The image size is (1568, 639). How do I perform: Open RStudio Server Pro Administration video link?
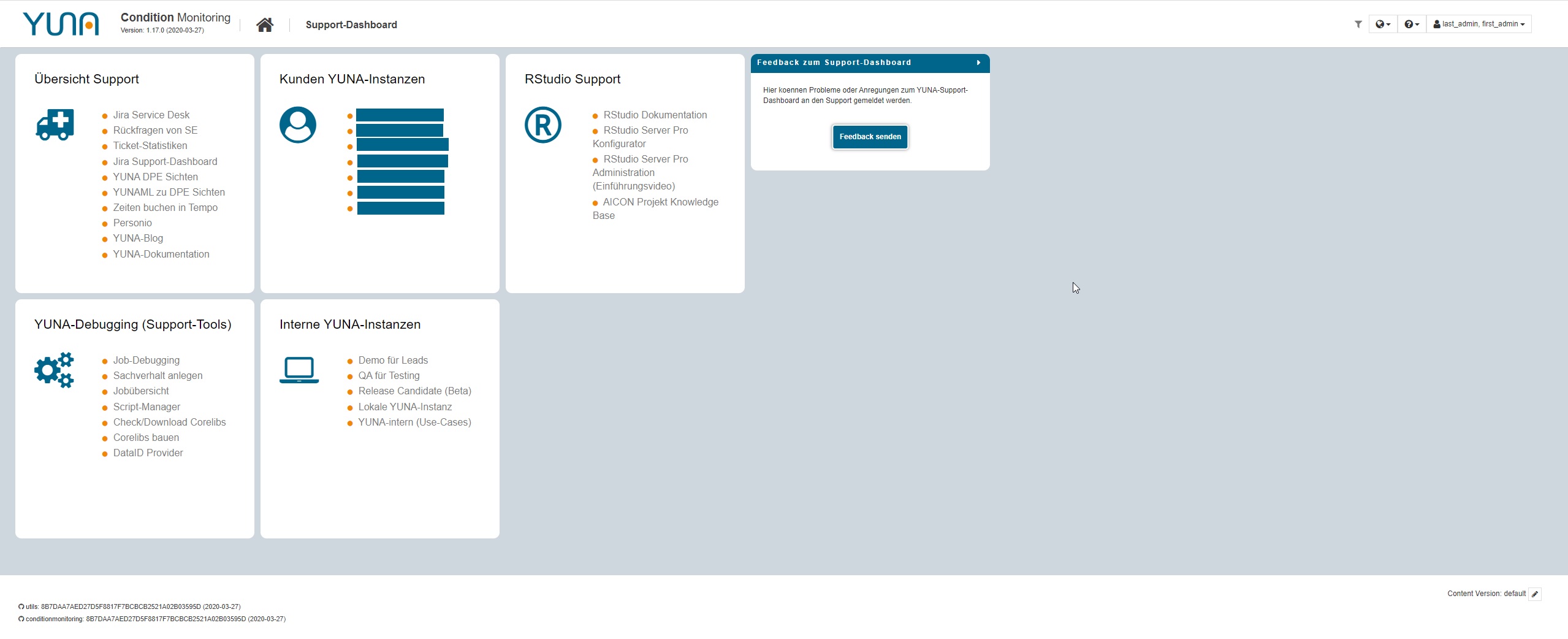point(641,172)
